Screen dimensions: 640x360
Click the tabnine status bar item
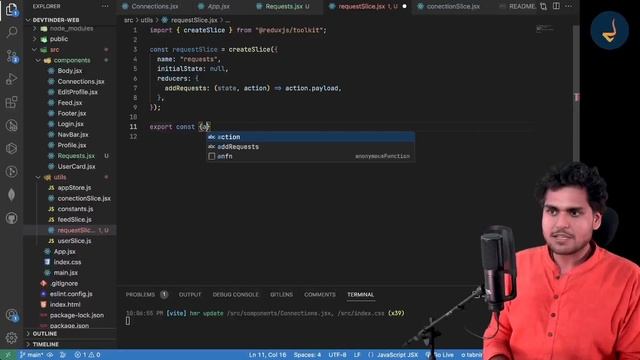pyautogui.click(x=471, y=355)
